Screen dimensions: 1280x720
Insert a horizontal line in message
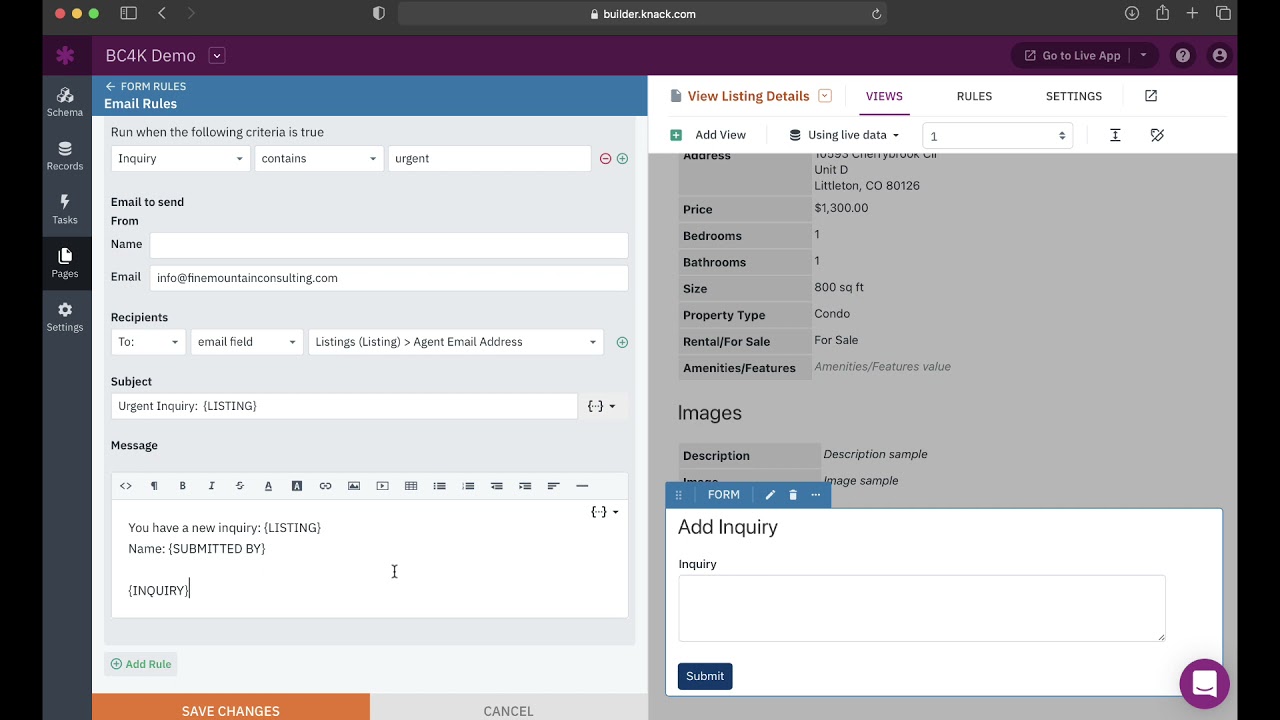tap(582, 486)
